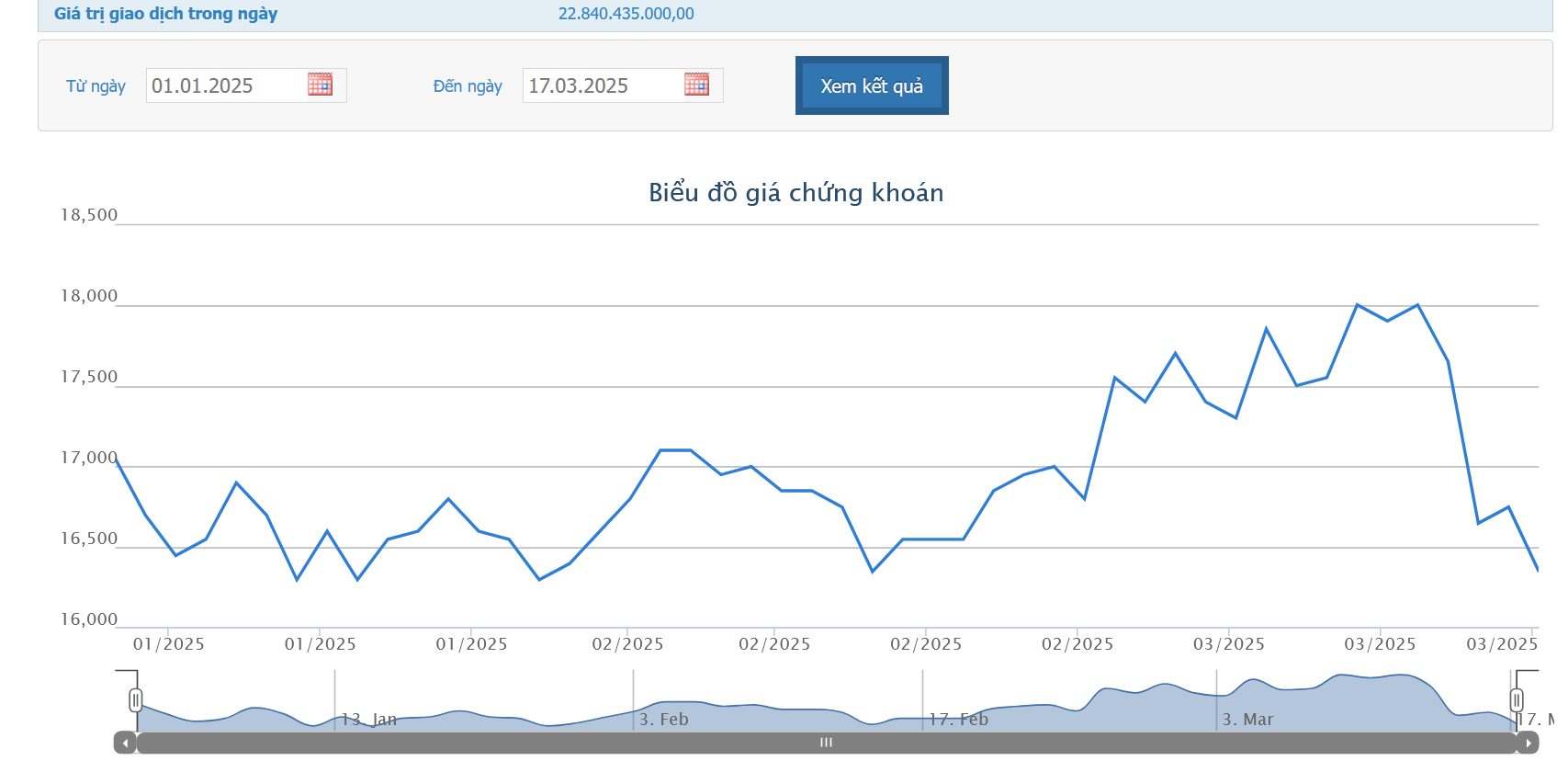Select the 17. Feb marker in the navigator
1568x772 pixels.
coord(958,720)
